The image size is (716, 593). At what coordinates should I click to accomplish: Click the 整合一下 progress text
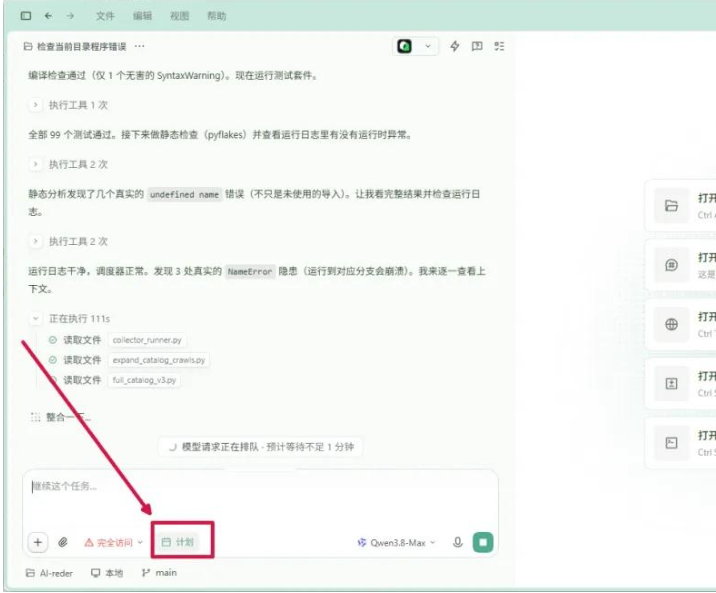tap(68, 417)
